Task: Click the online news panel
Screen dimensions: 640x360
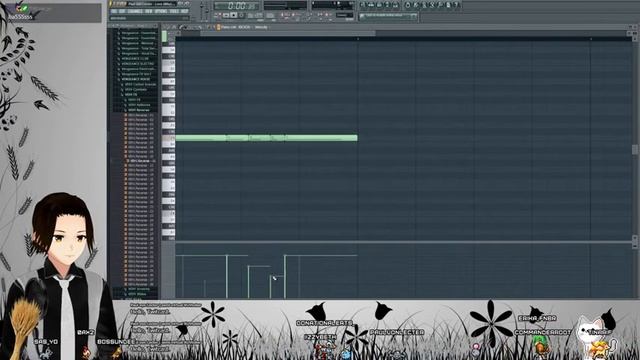Action: pos(388,16)
